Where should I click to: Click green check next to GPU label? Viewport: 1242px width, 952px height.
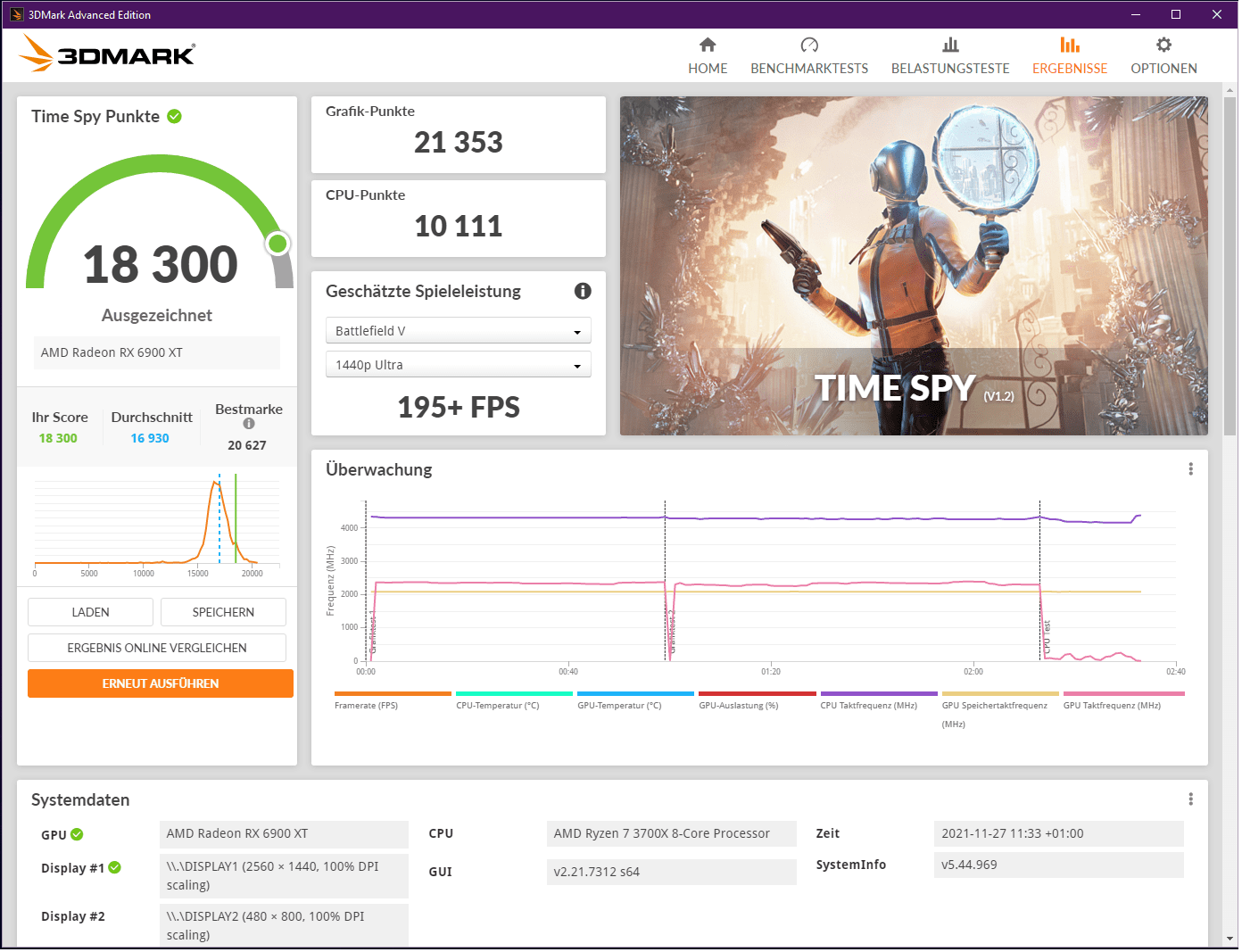[77, 834]
